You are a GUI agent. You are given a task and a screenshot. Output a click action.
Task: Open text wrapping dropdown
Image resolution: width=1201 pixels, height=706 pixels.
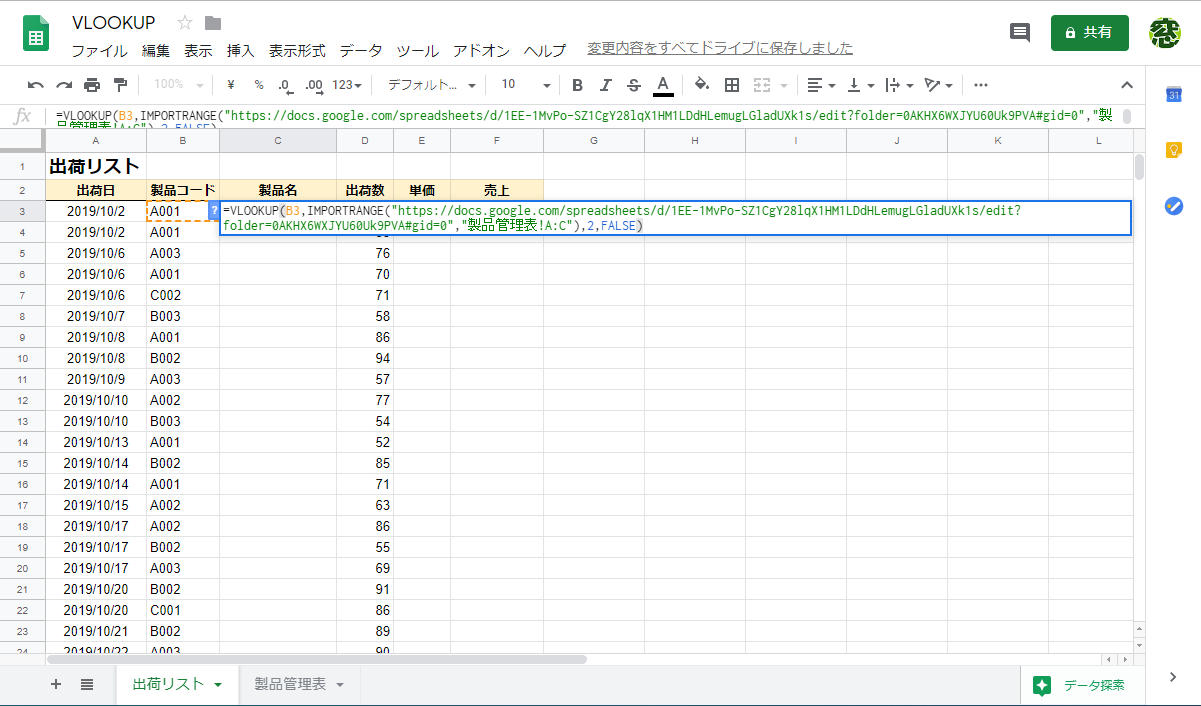[x=899, y=85]
